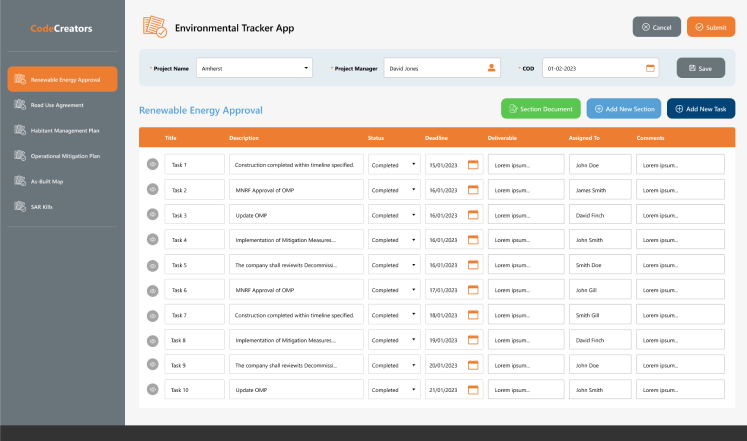This screenshot has width=747, height=441.
Task: Click the Environmental Tracker App logo icon
Action: click(x=154, y=27)
